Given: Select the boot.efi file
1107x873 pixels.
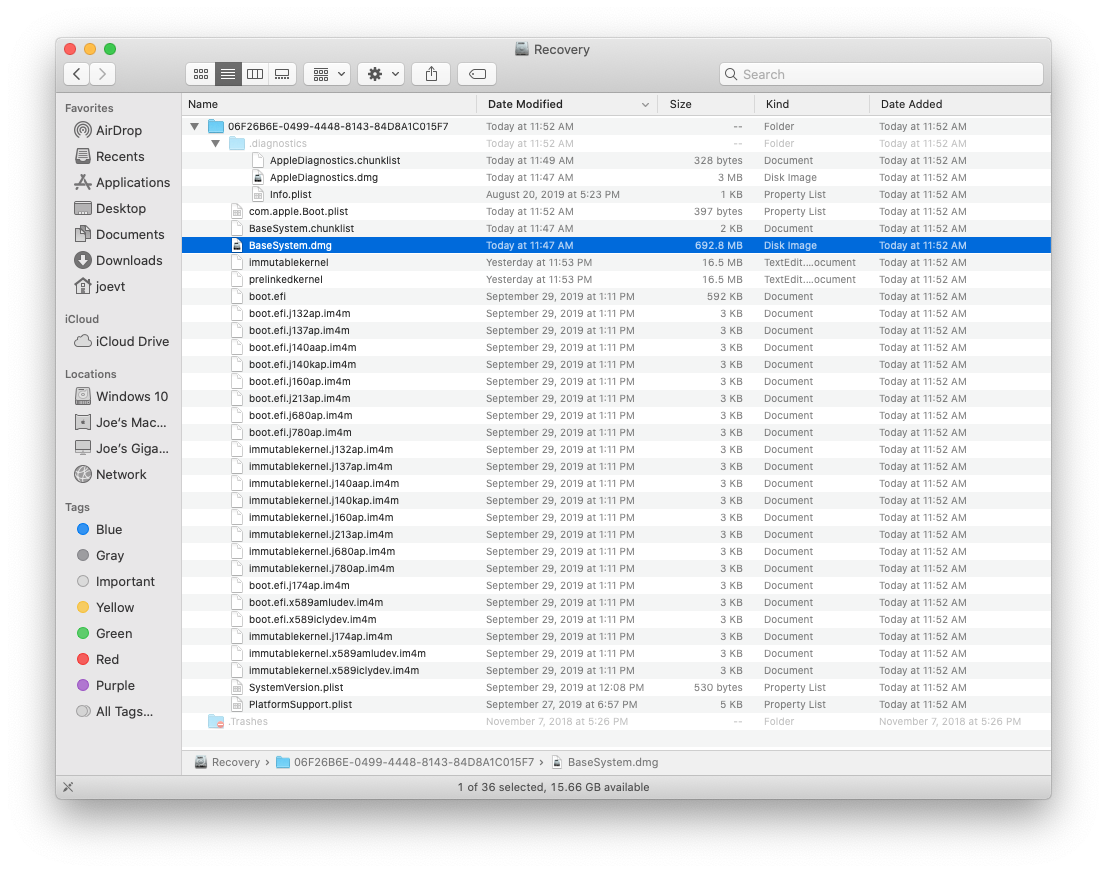Looking at the screenshot, I should click(x=616, y=297).
